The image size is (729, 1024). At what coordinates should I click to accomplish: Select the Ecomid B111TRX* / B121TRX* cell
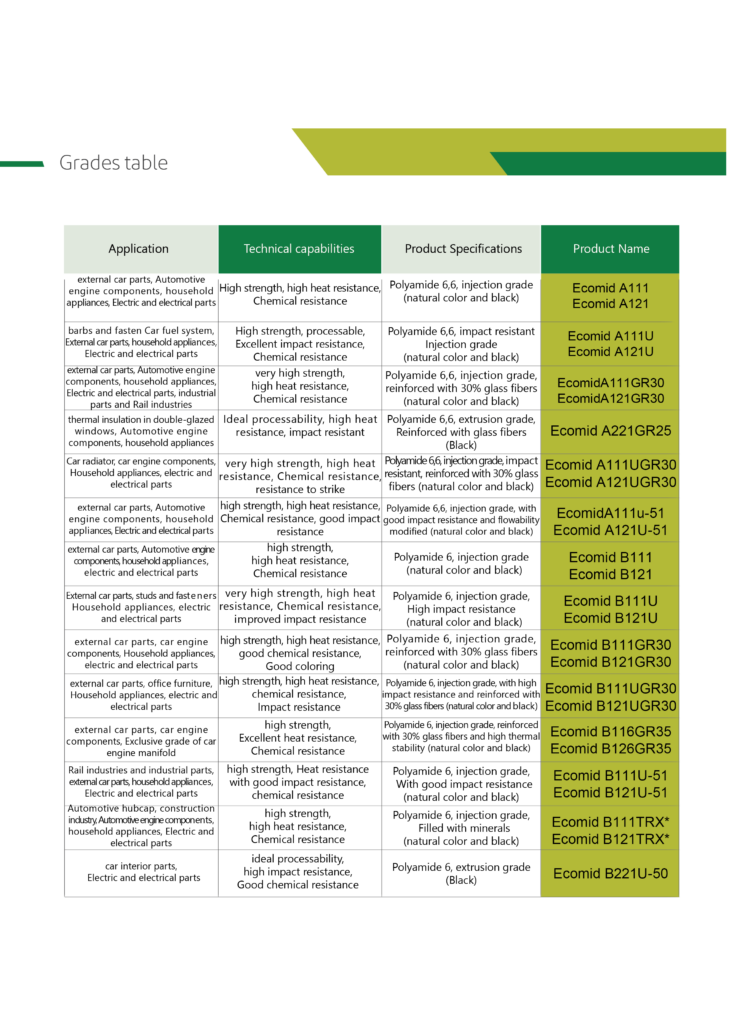(610, 831)
